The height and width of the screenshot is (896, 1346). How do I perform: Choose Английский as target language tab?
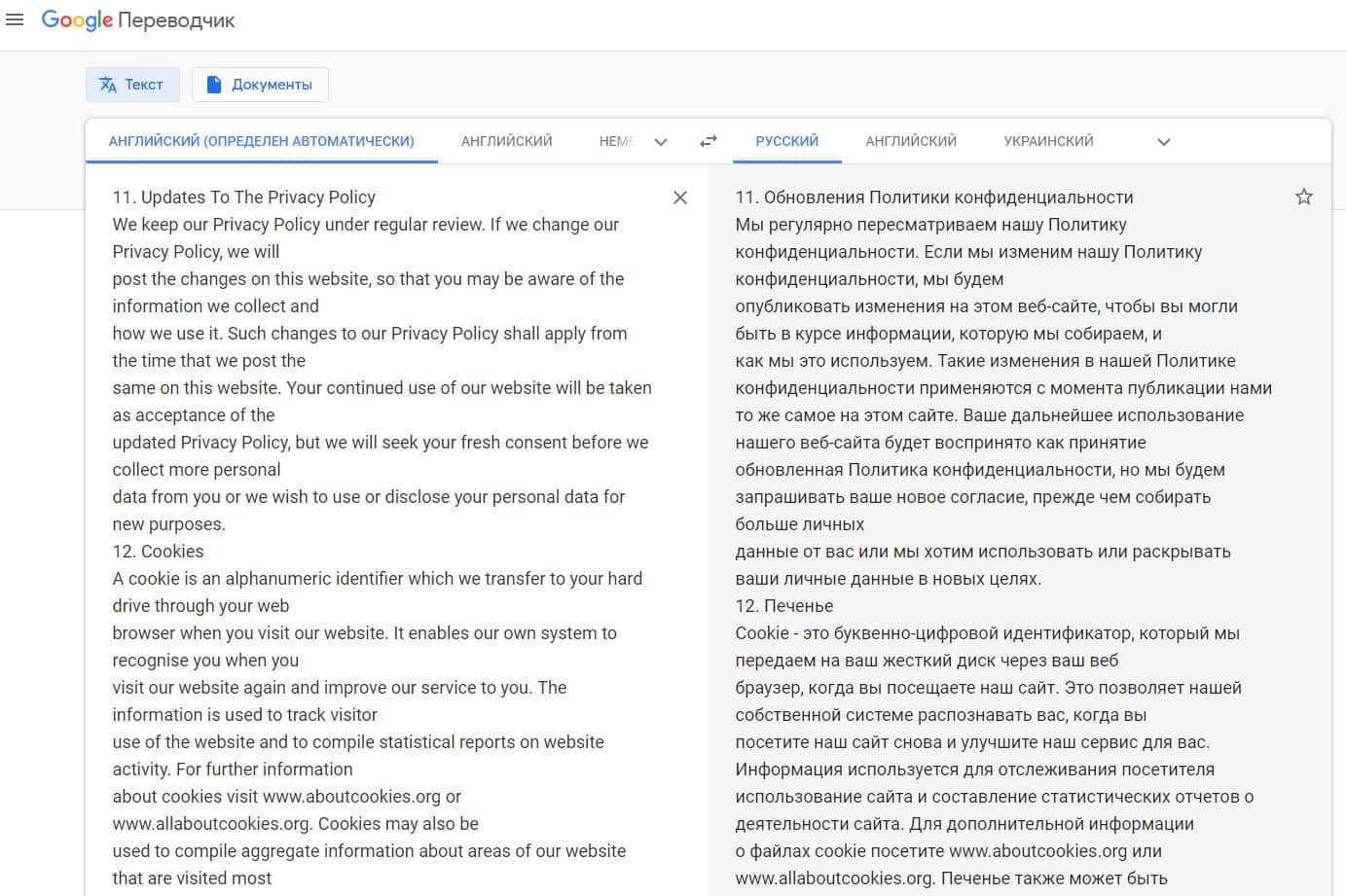tap(911, 141)
